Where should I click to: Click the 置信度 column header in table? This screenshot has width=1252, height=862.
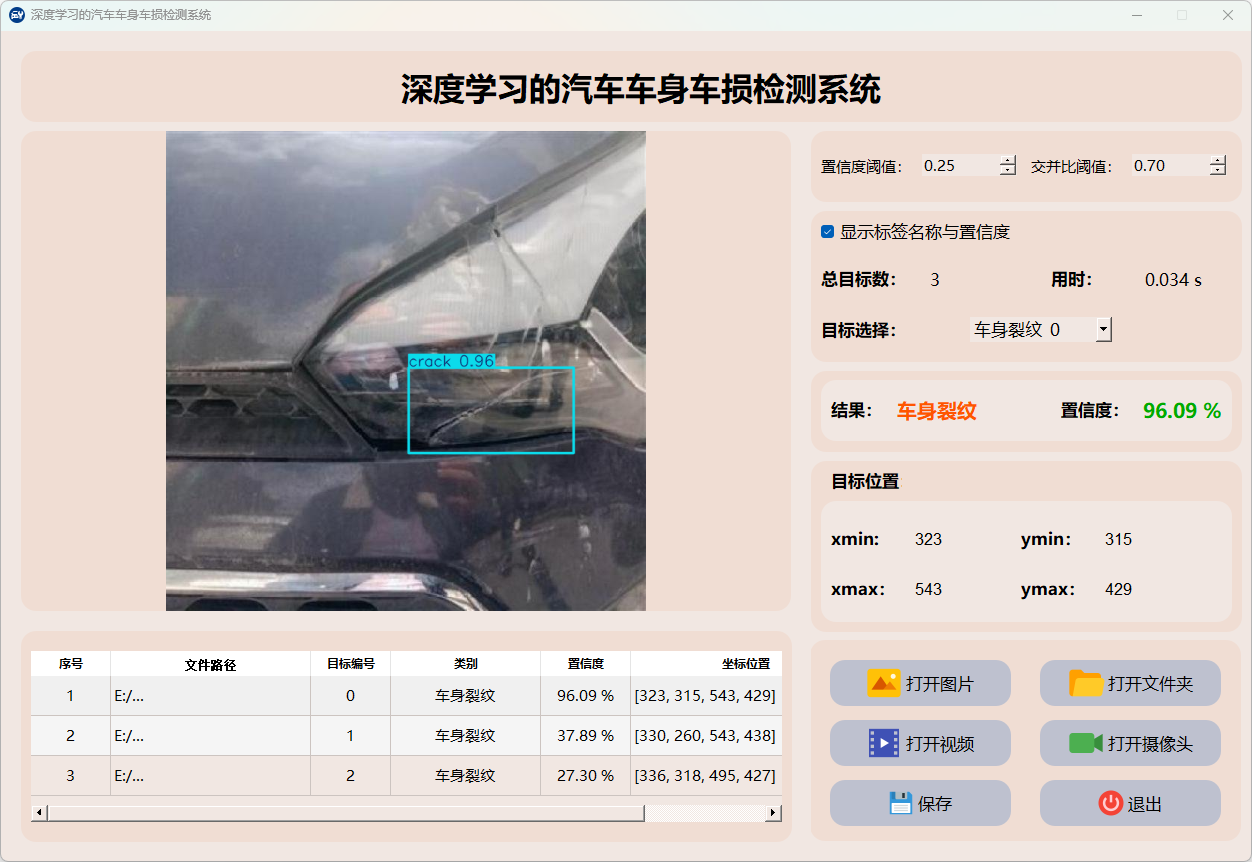pyautogui.click(x=585, y=664)
